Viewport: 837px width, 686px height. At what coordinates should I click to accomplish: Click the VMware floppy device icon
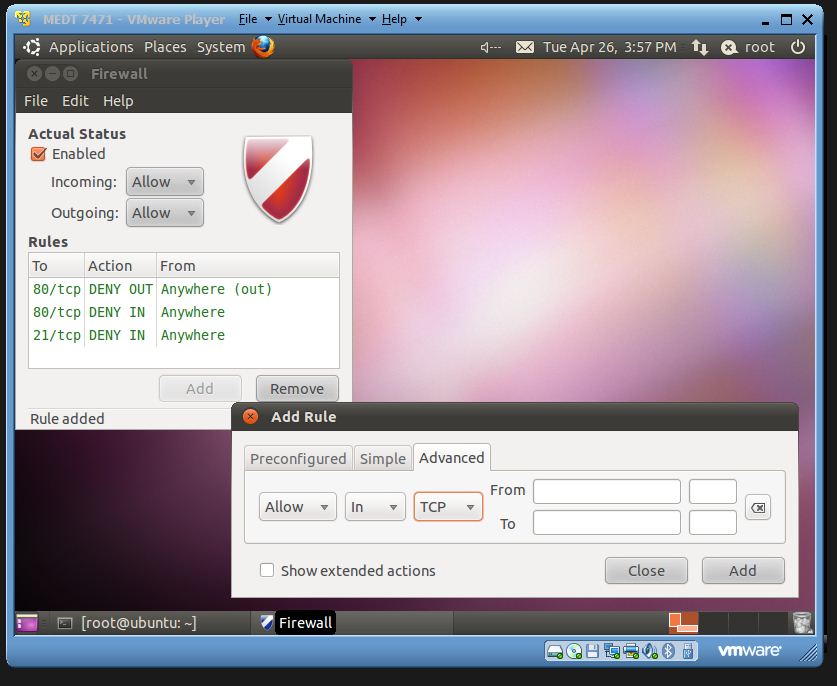coord(593,651)
